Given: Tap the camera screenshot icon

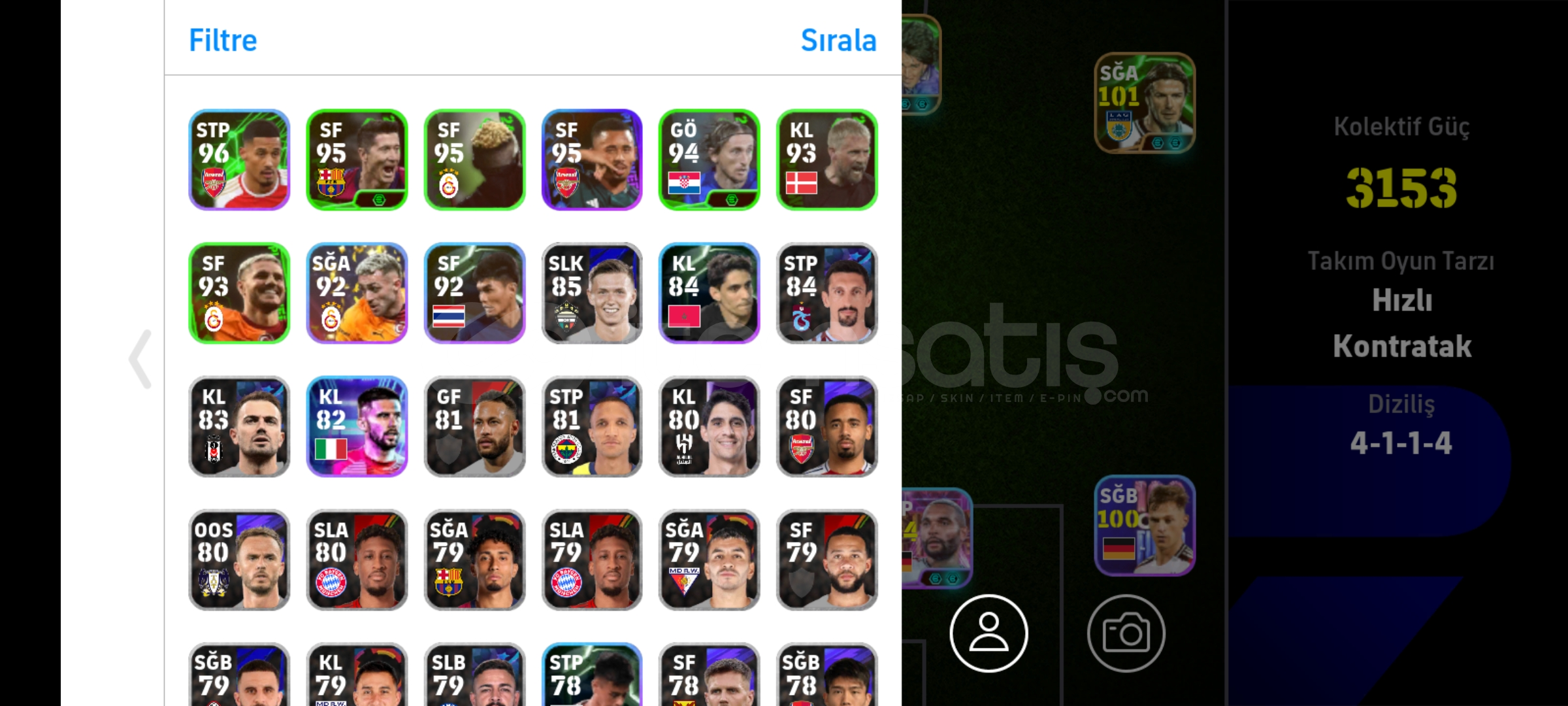Looking at the screenshot, I should (x=1126, y=633).
